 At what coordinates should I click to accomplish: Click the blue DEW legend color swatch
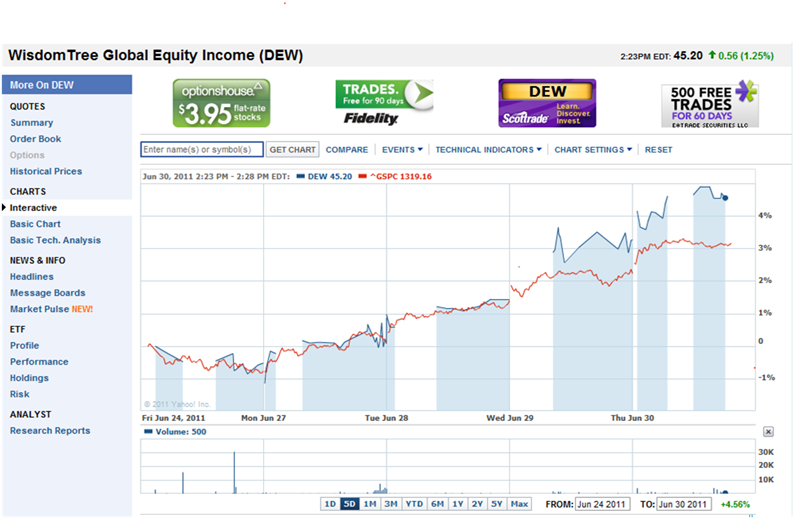[x=301, y=176]
